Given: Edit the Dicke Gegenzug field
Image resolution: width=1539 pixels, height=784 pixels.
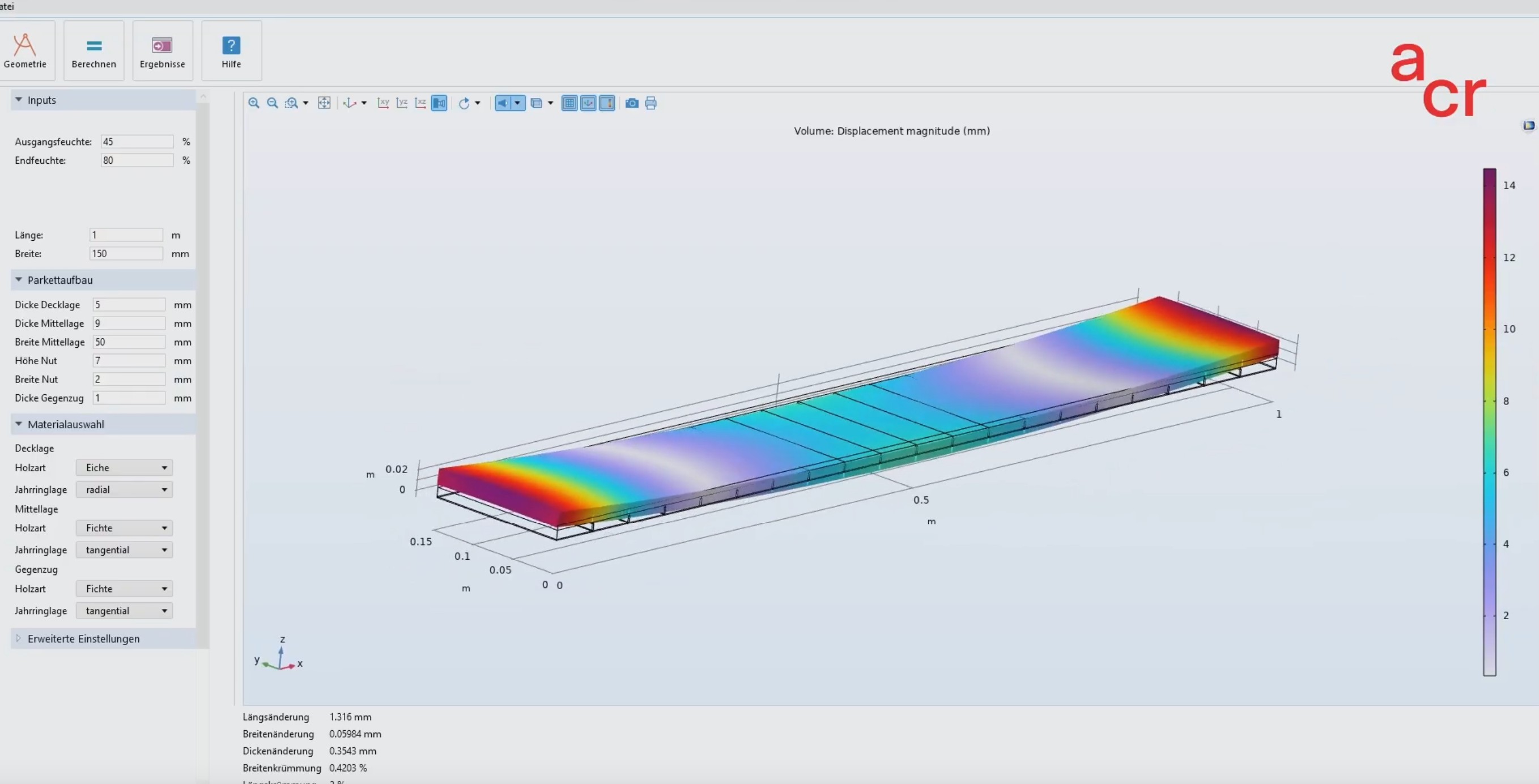Looking at the screenshot, I should (129, 398).
